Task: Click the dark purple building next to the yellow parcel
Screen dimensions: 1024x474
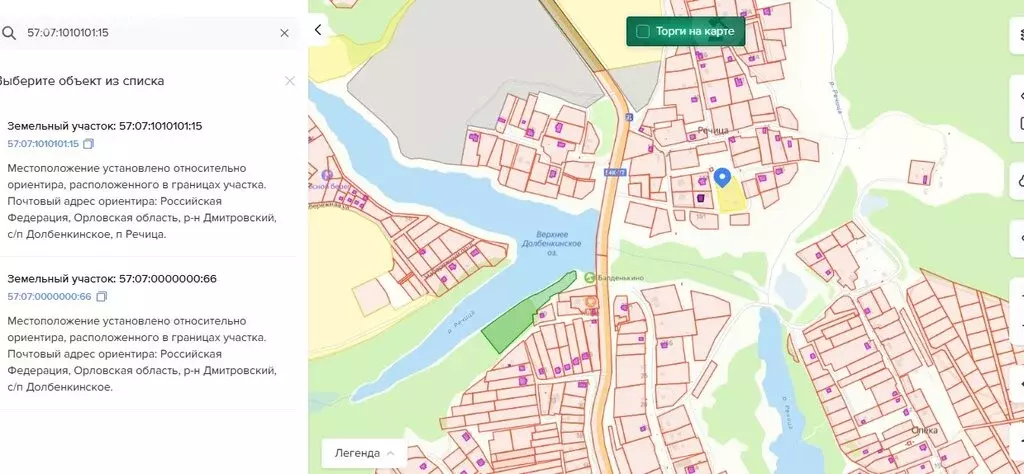Action: coord(701,198)
